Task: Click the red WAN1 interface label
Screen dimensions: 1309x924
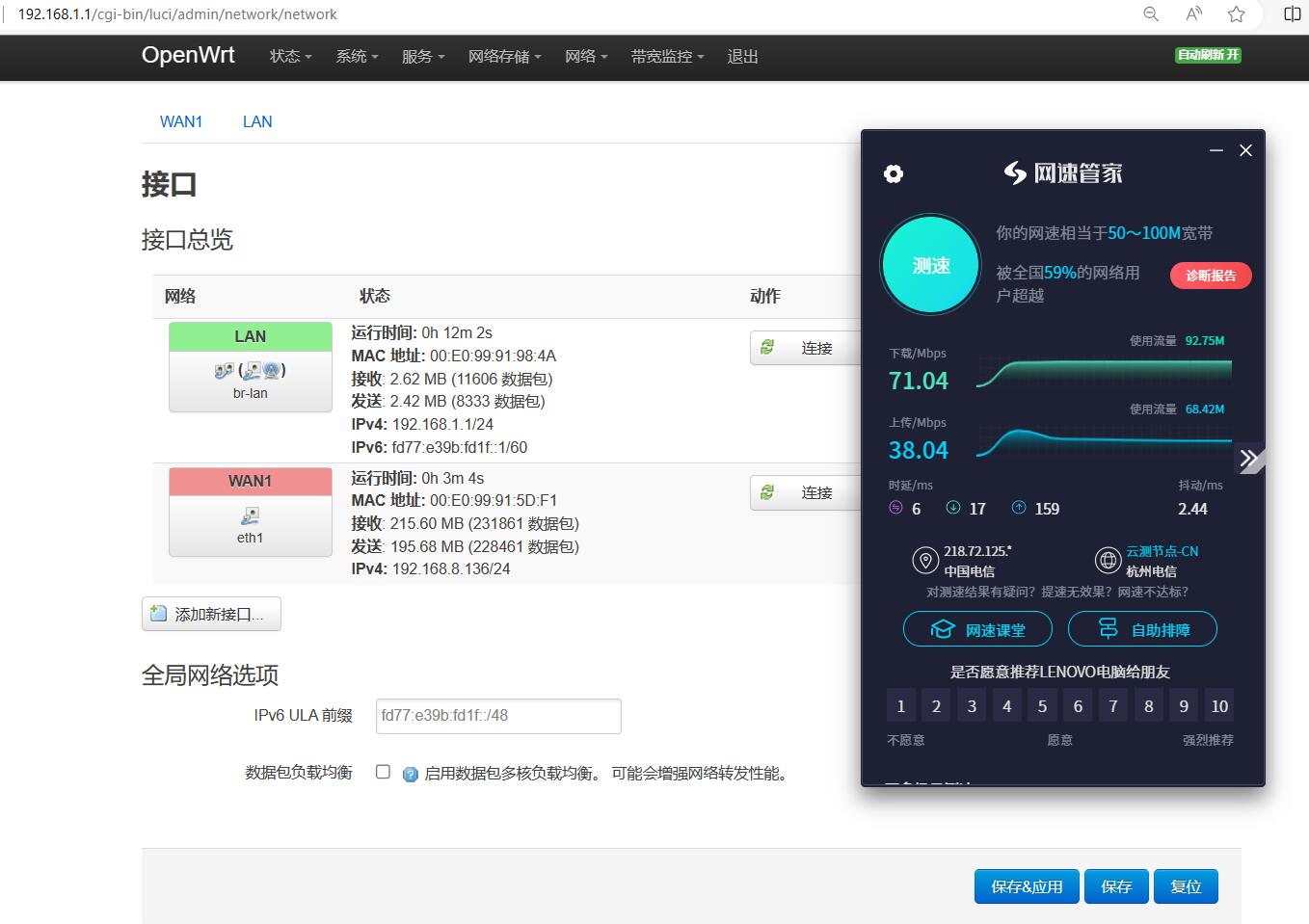Action: [x=251, y=481]
